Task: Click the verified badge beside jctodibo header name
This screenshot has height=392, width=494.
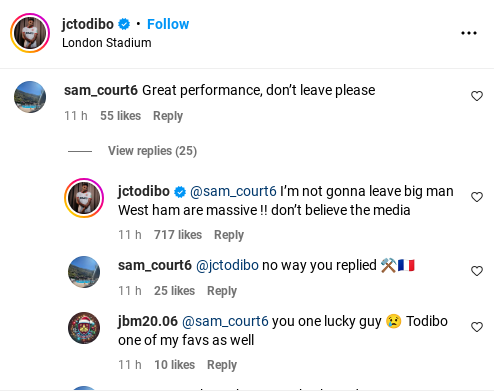Action: (124, 24)
